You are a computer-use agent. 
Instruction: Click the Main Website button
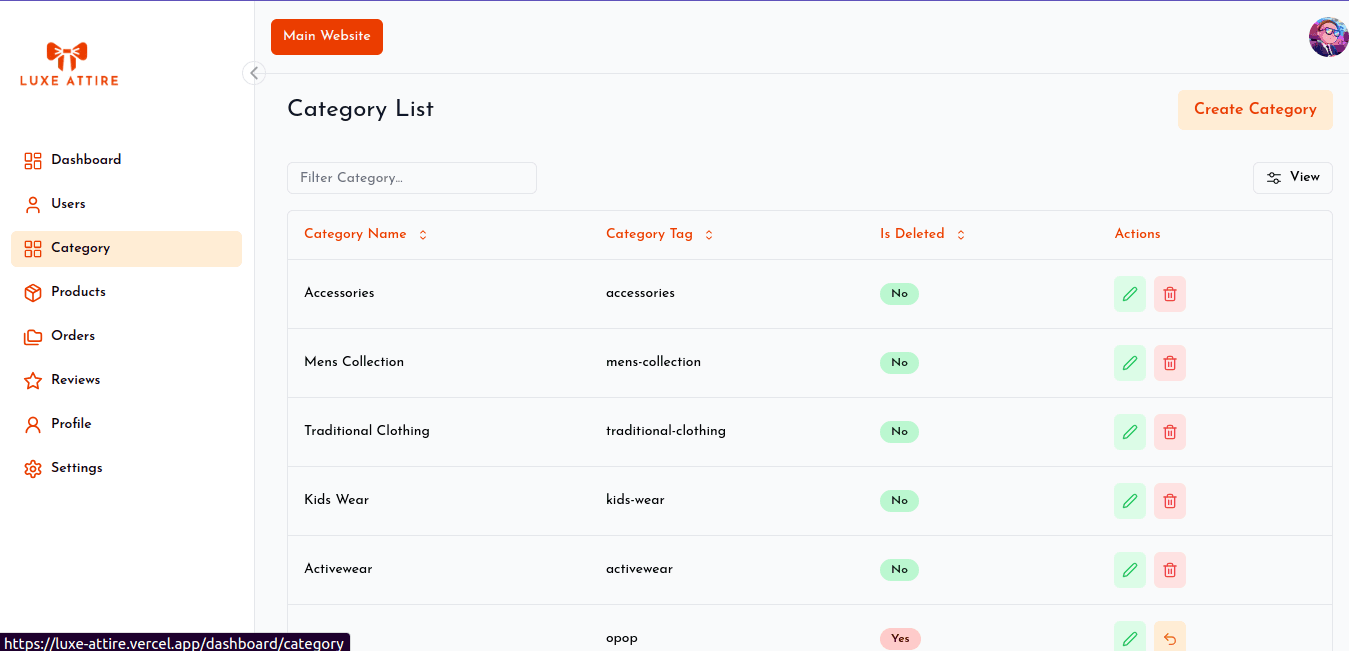327,37
